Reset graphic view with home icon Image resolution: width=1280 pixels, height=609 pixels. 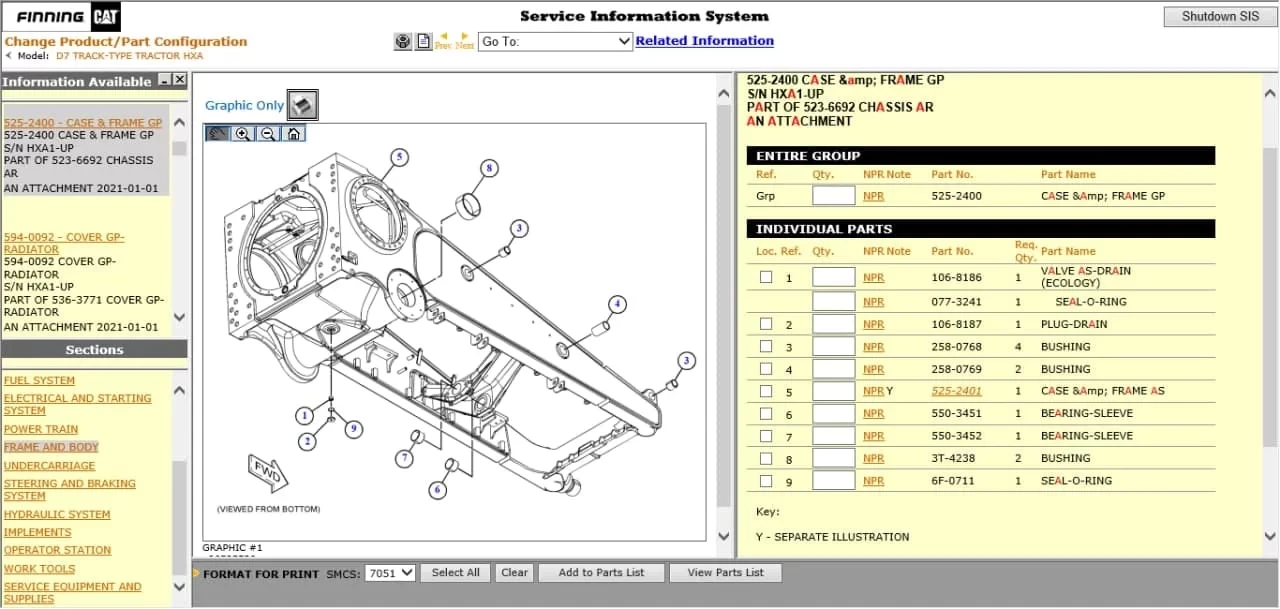click(293, 134)
